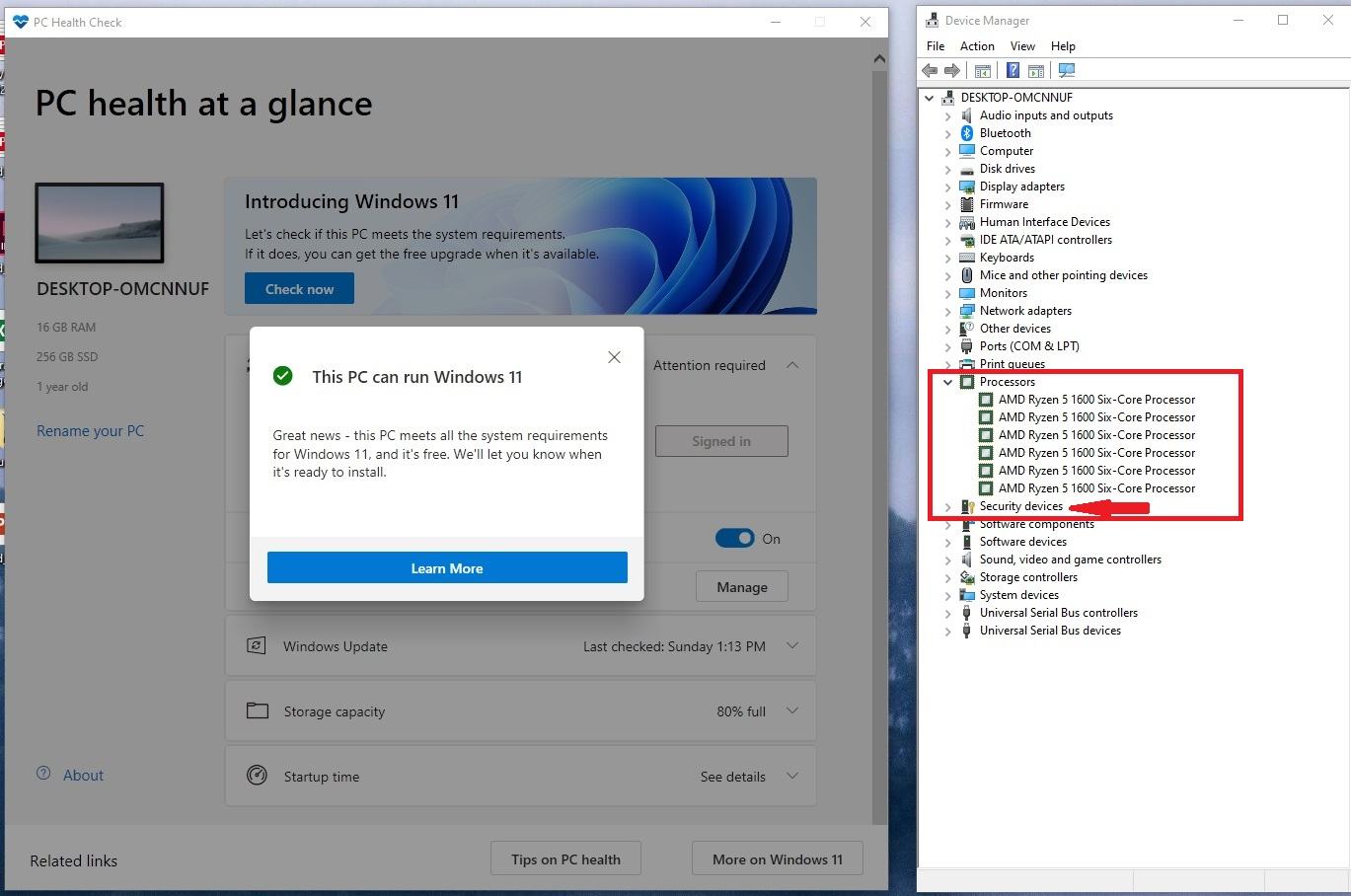Expand the Monitors tree node arrow

(948, 293)
